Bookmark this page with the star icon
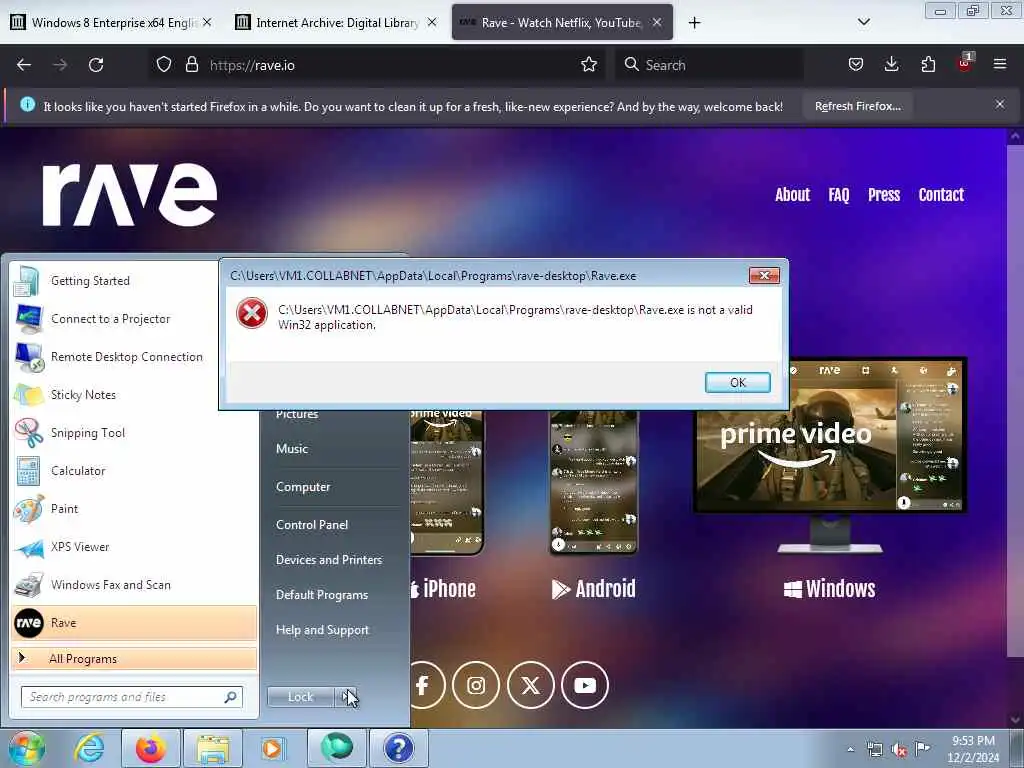 coord(588,65)
